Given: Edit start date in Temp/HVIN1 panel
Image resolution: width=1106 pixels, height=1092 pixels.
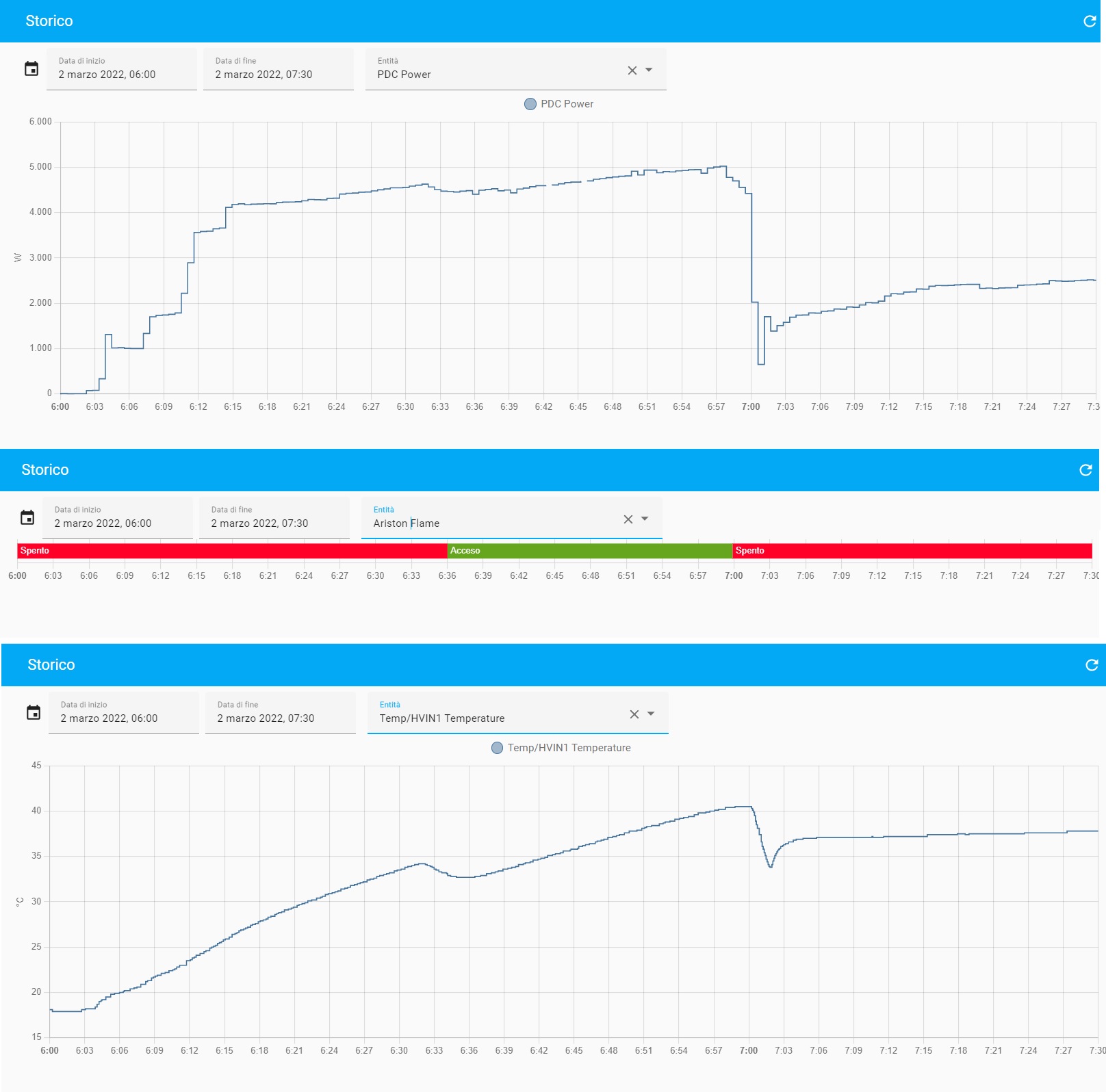Looking at the screenshot, I should (x=124, y=712).
